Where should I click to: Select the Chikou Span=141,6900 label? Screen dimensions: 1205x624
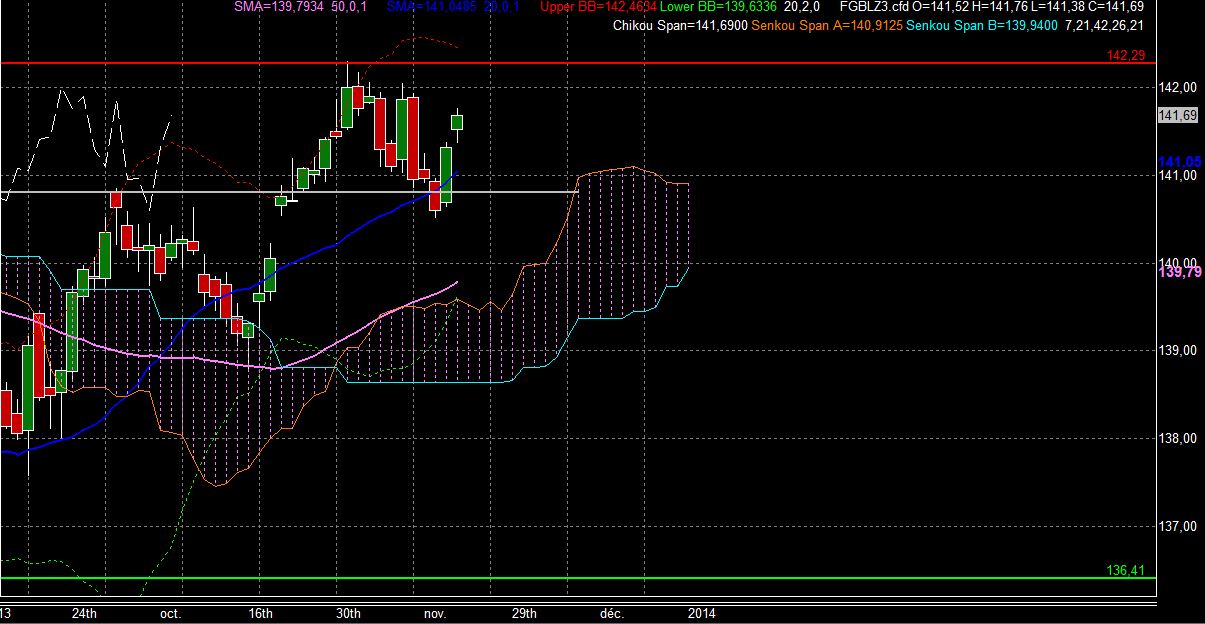pos(679,24)
